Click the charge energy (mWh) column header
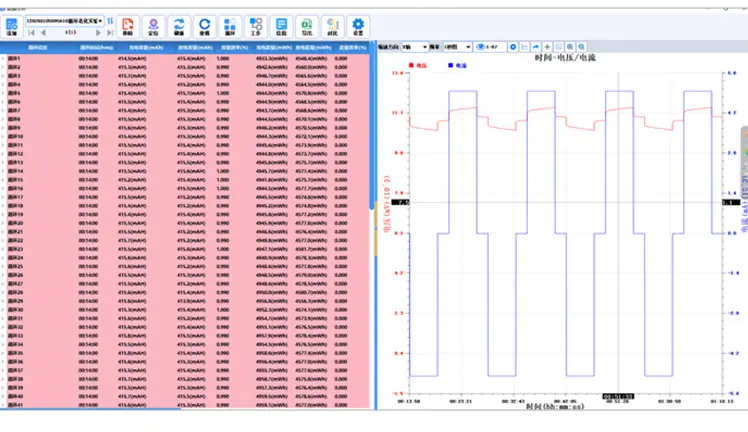This screenshot has width=748, height=432. tap(274, 48)
